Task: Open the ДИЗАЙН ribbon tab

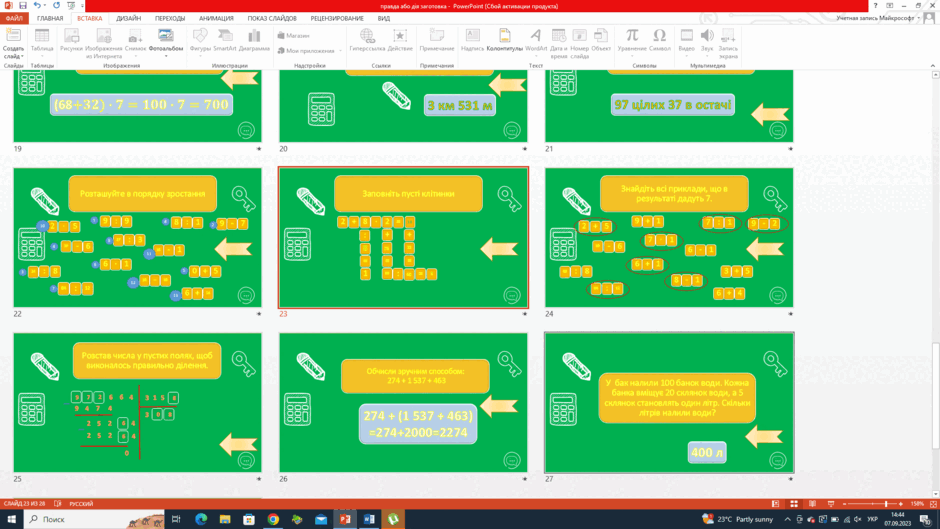Action: (128, 19)
